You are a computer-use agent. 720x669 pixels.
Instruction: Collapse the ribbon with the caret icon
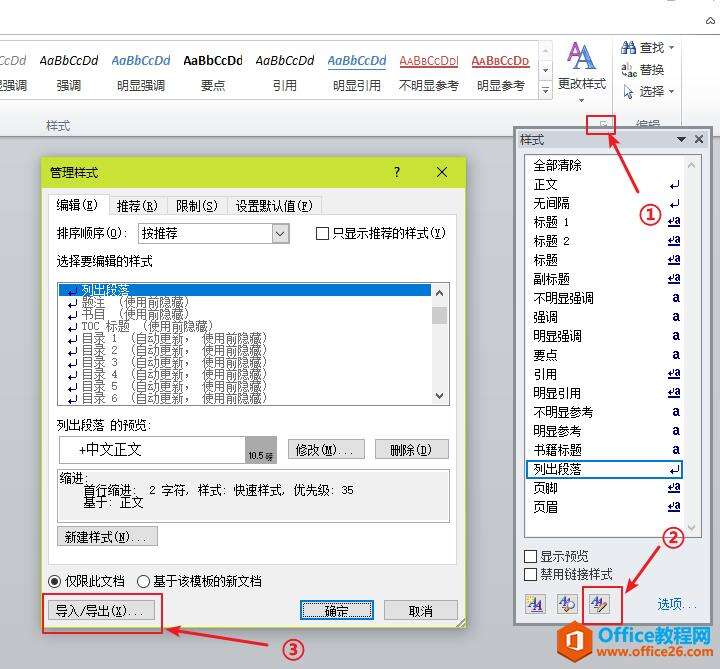pyautogui.click(x=710, y=21)
